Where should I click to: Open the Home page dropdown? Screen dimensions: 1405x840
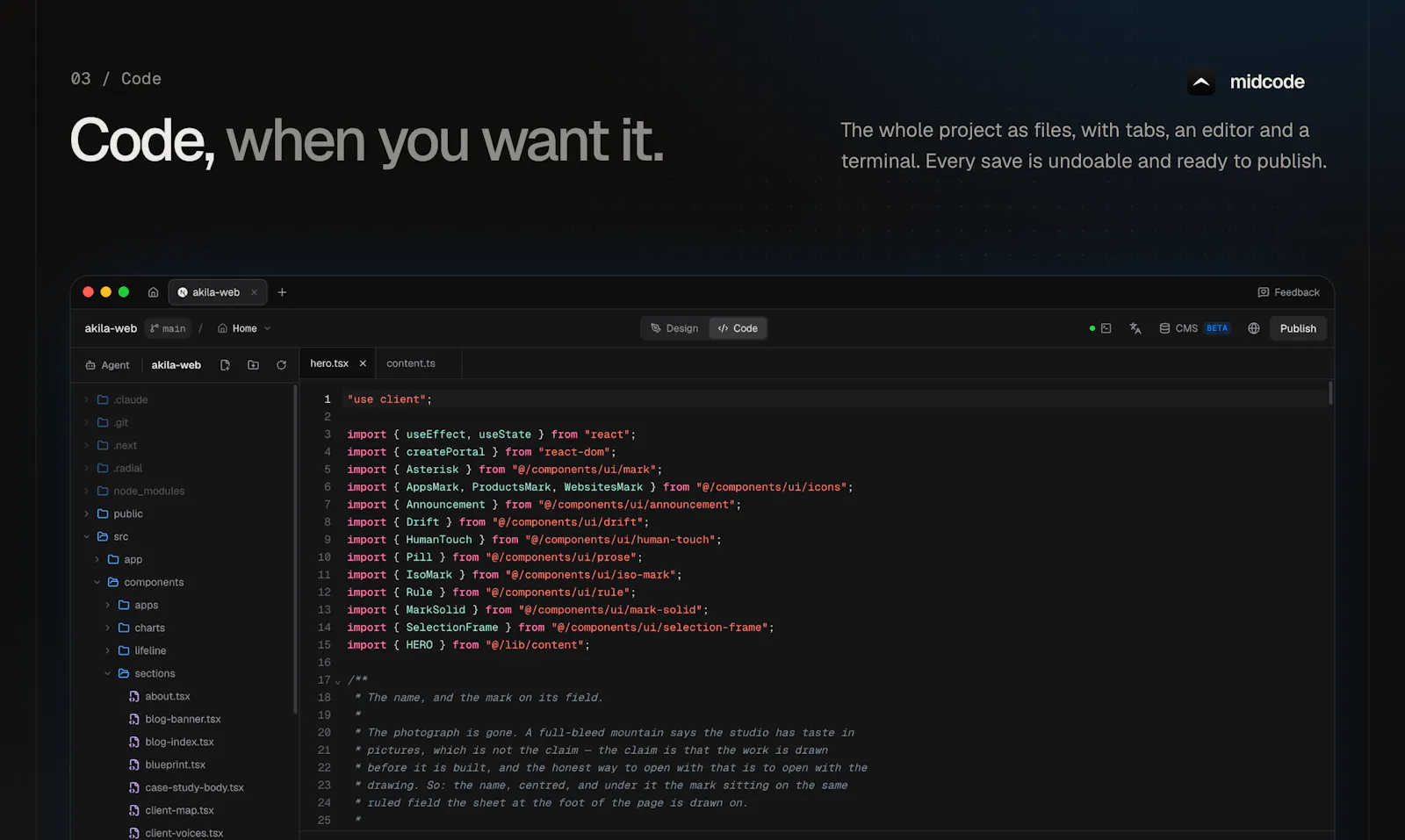(x=244, y=328)
